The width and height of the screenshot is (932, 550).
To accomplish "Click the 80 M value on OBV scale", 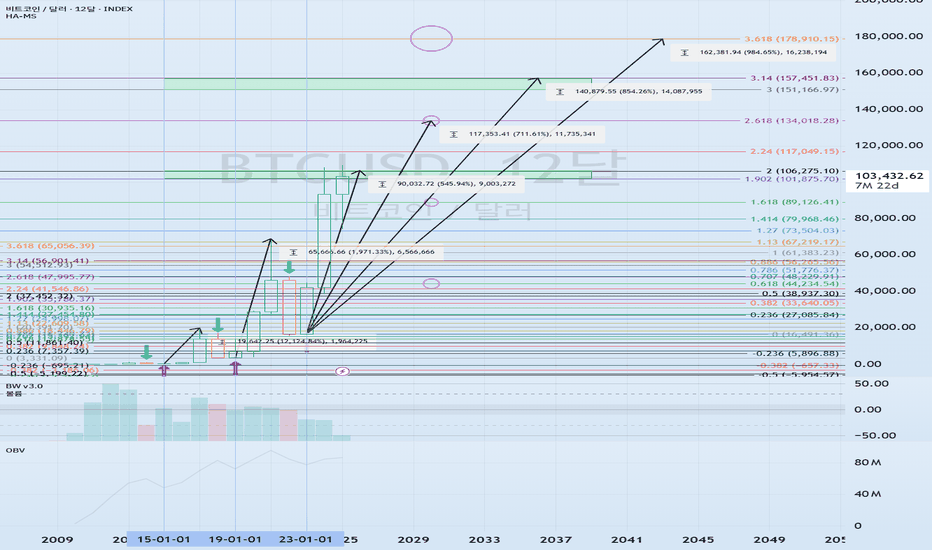I will [868, 462].
